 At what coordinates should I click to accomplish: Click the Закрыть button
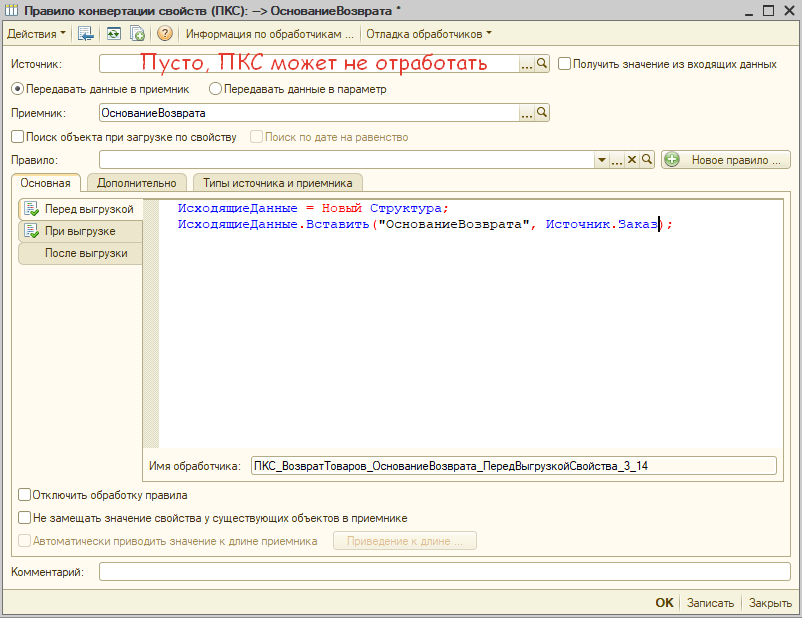770,603
